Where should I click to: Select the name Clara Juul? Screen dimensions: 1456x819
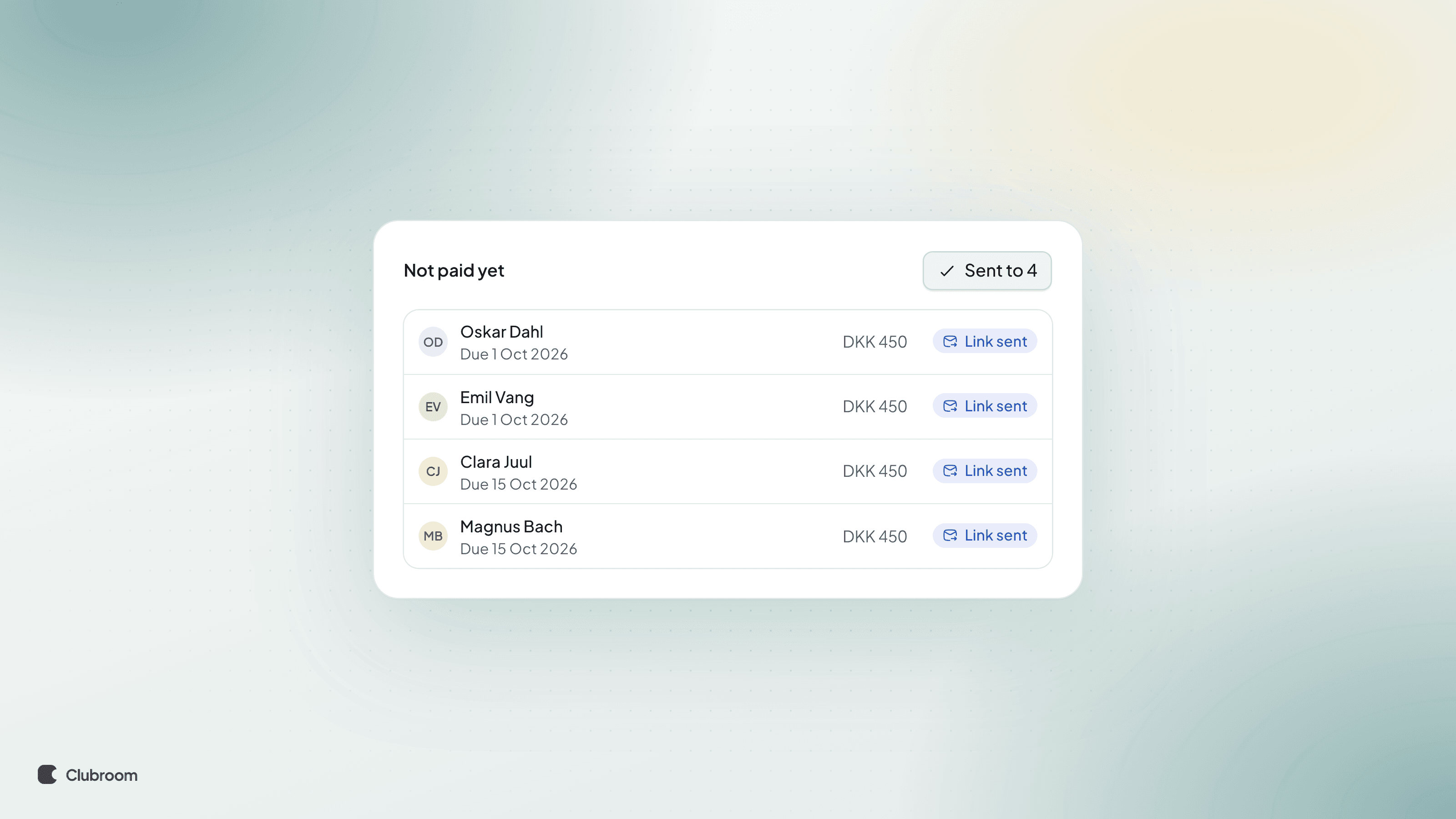[495, 462]
